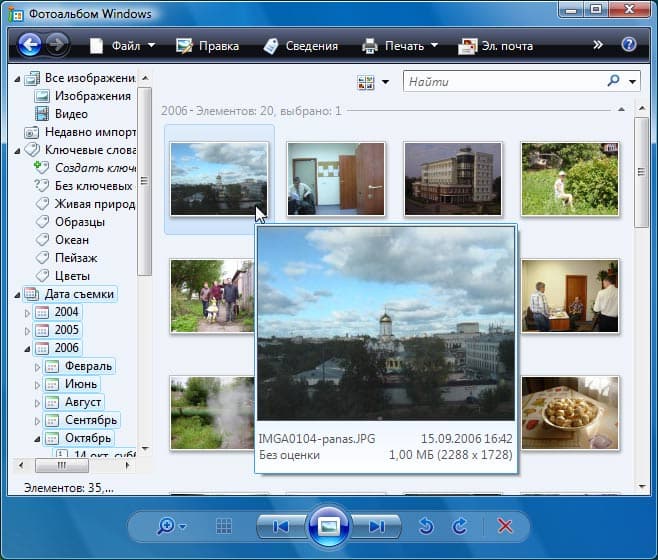The height and width of the screenshot is (560, 658).
Task: Click the navigation pane horizontal scrollbar thumb
Action: (x=62, y=465)
